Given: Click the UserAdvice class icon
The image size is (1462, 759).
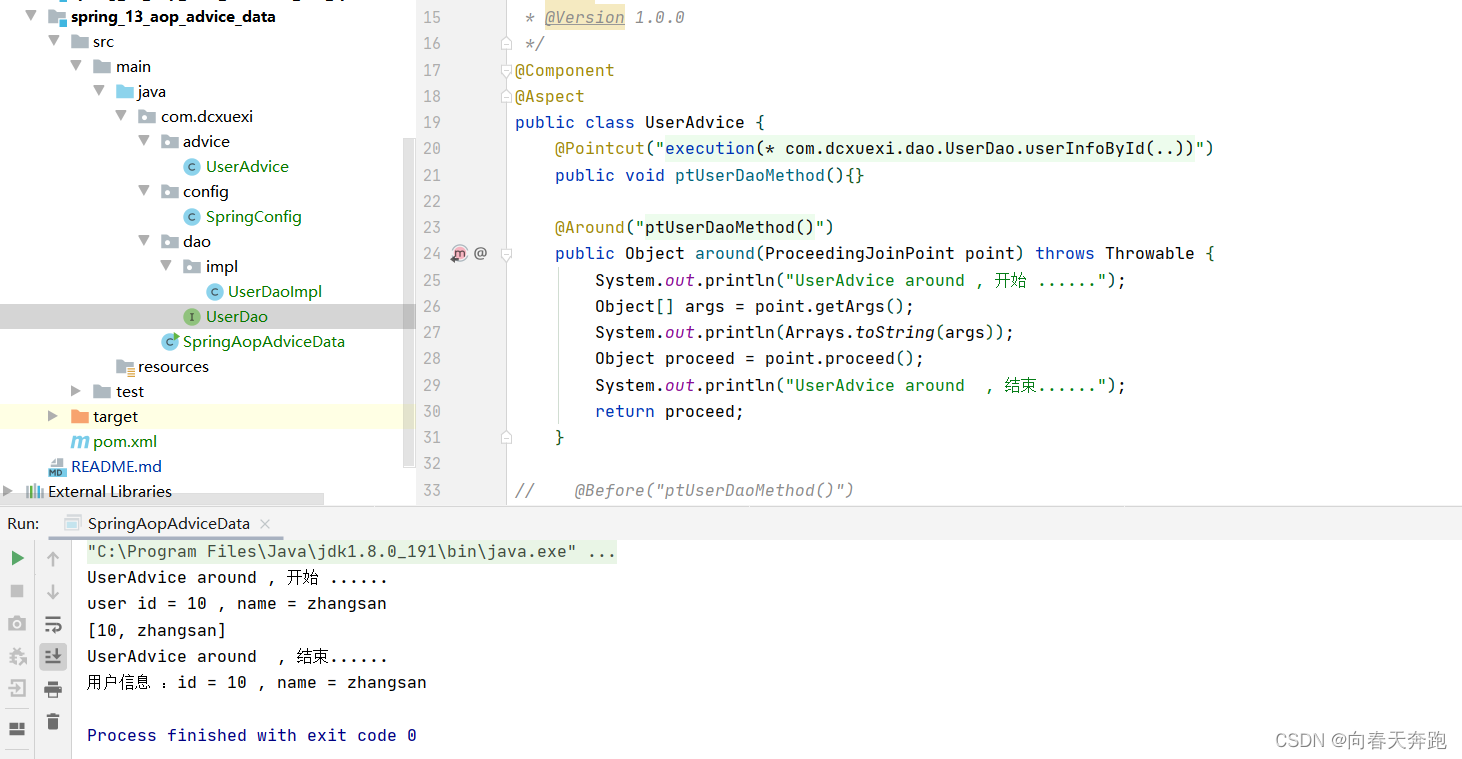Looking at the screenshot, I should point(192,166).
